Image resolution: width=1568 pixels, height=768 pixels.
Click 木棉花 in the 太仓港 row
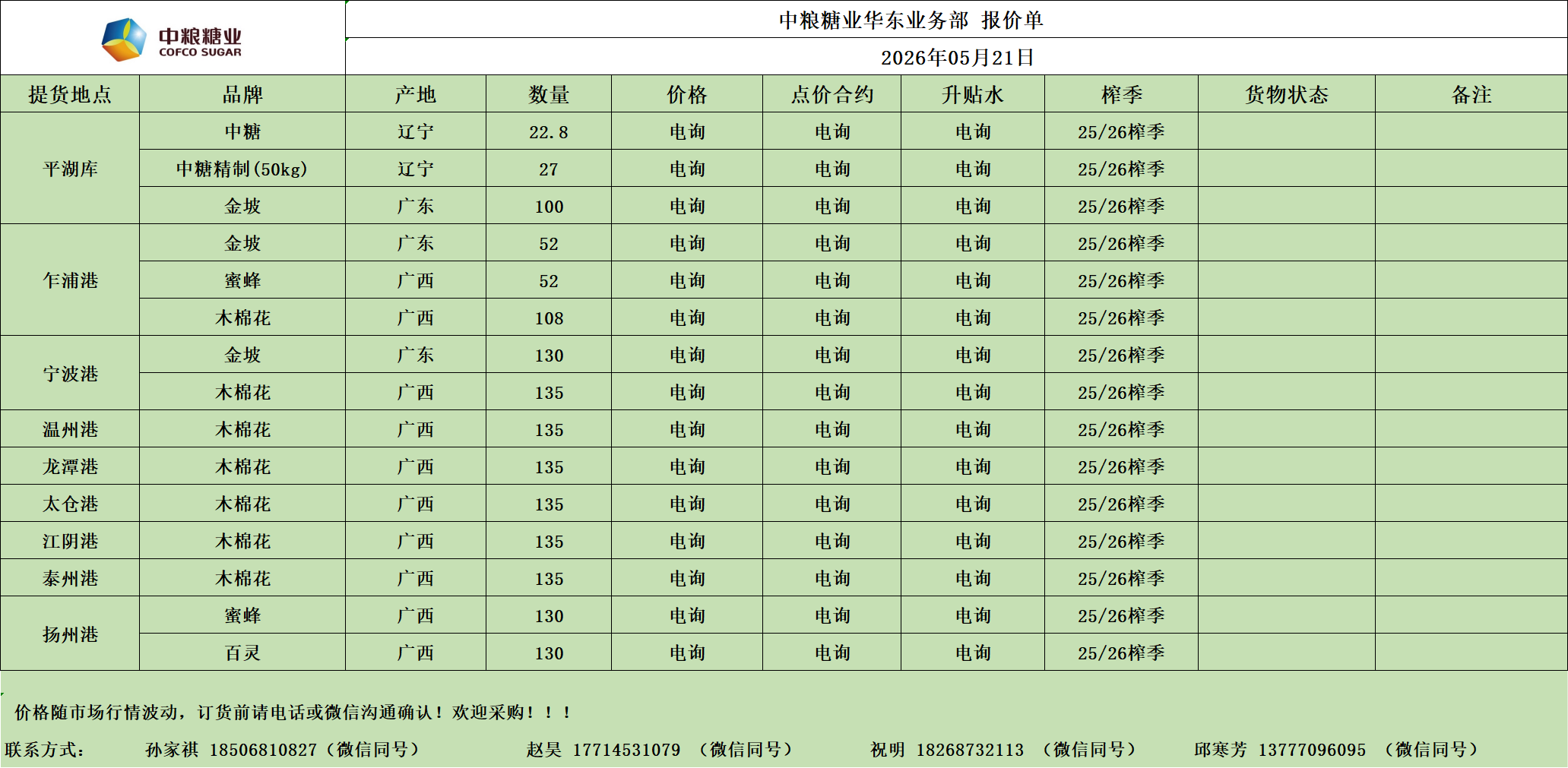coord(242,504)
